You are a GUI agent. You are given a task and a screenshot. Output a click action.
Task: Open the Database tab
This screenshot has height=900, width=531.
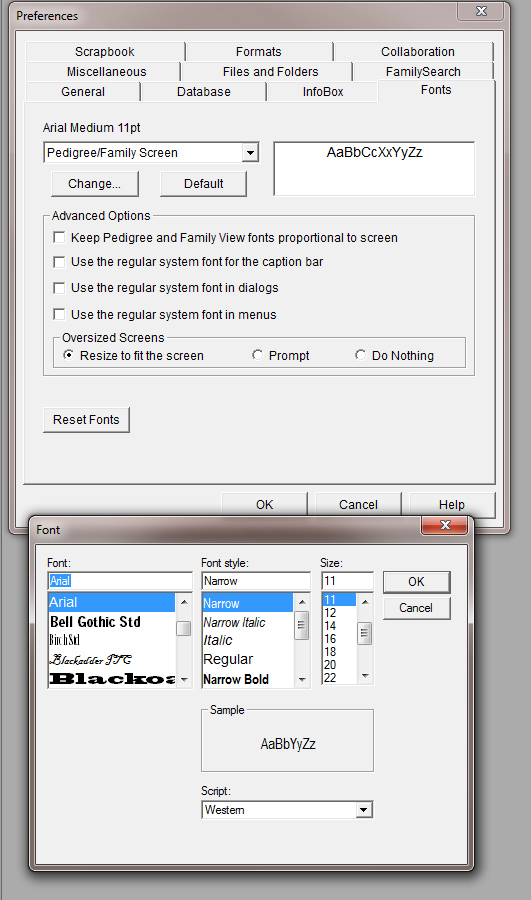click(x=204, y=92)
